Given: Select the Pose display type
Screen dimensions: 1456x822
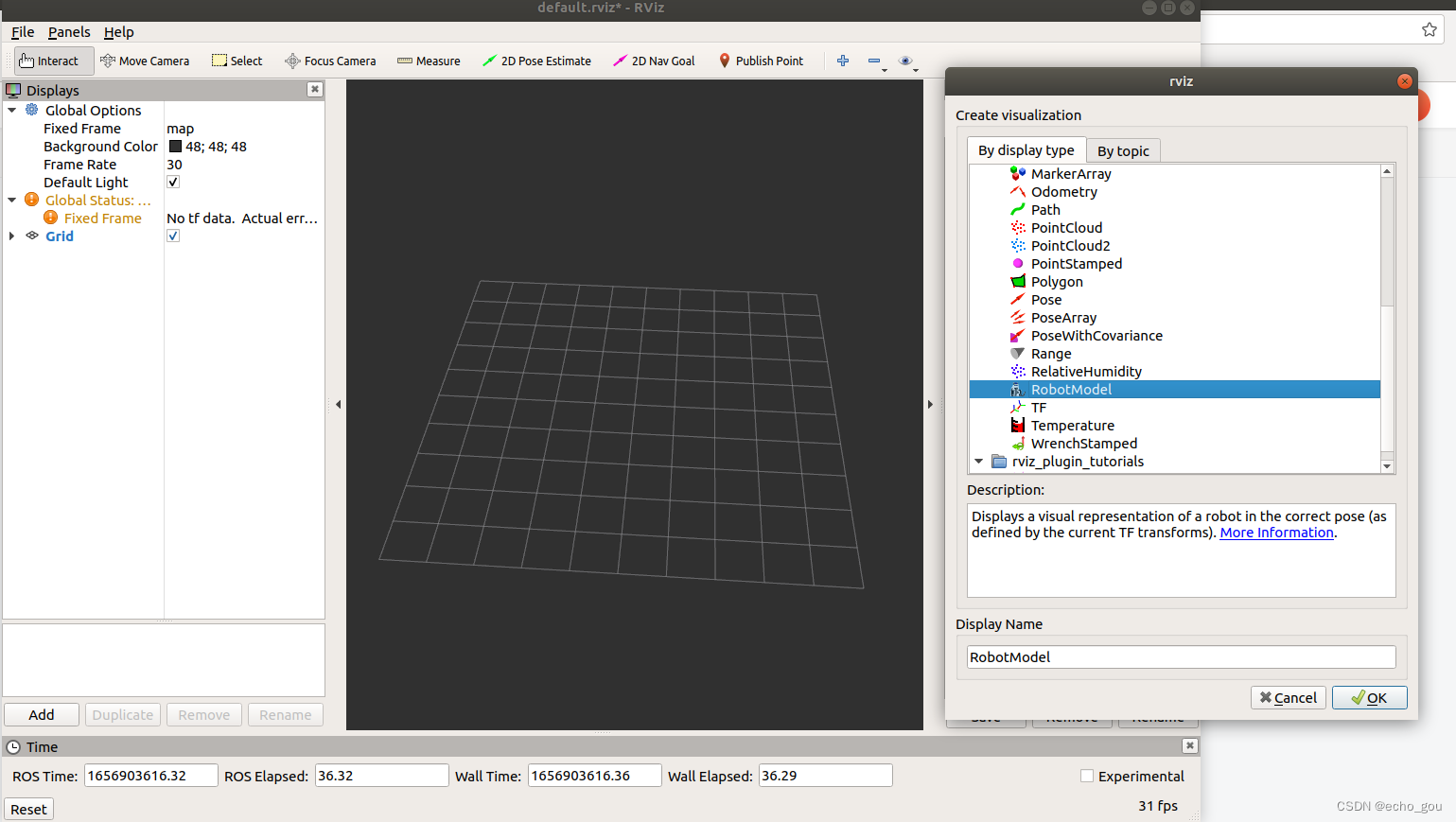Looking at the screenshot, I should [1046, 300].
